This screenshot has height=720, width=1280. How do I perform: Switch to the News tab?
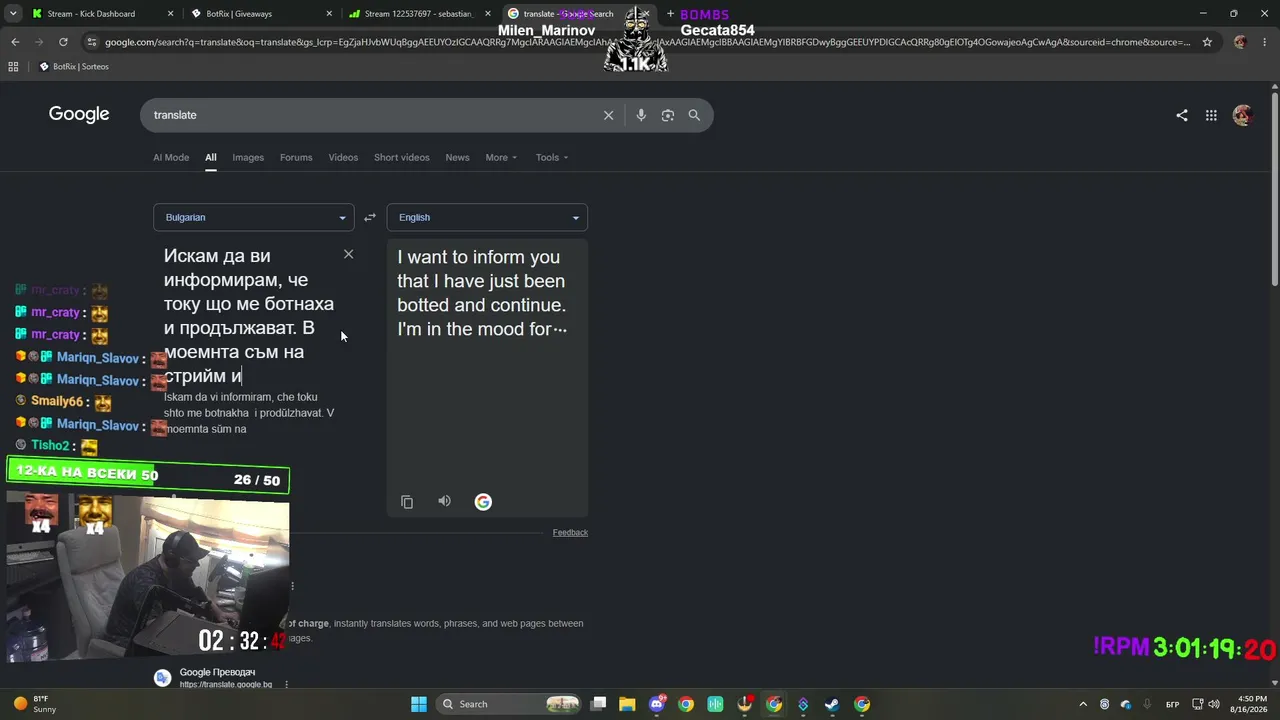pos(457,157)
